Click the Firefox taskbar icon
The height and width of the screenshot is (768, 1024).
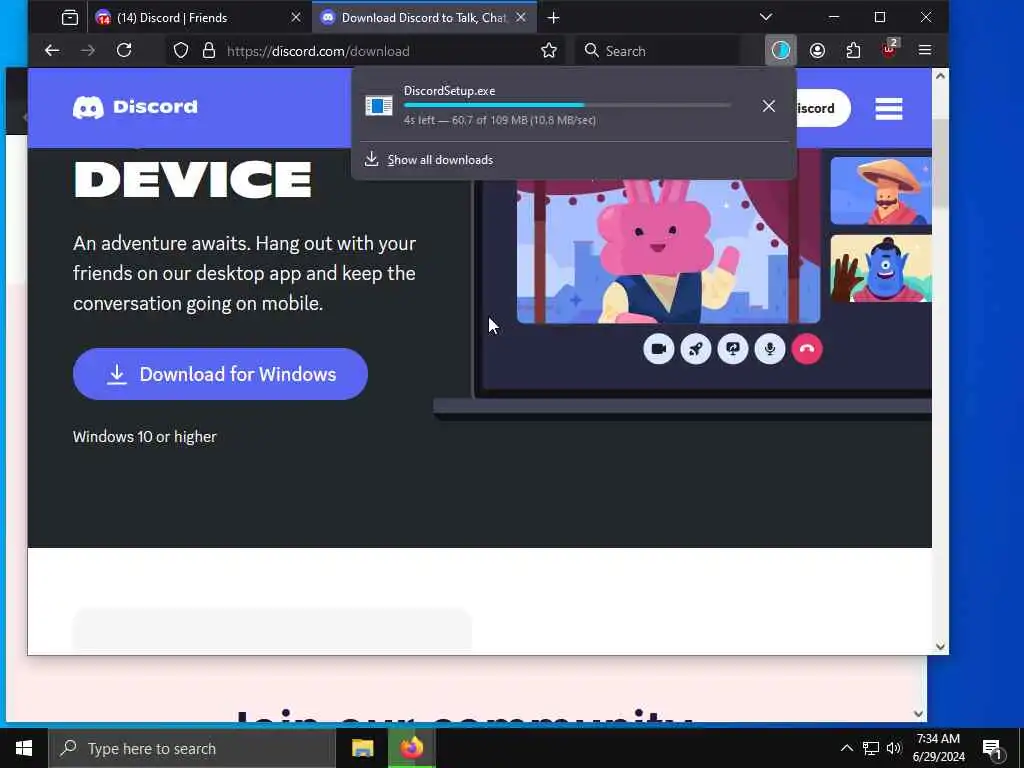[x=411, y=748]
